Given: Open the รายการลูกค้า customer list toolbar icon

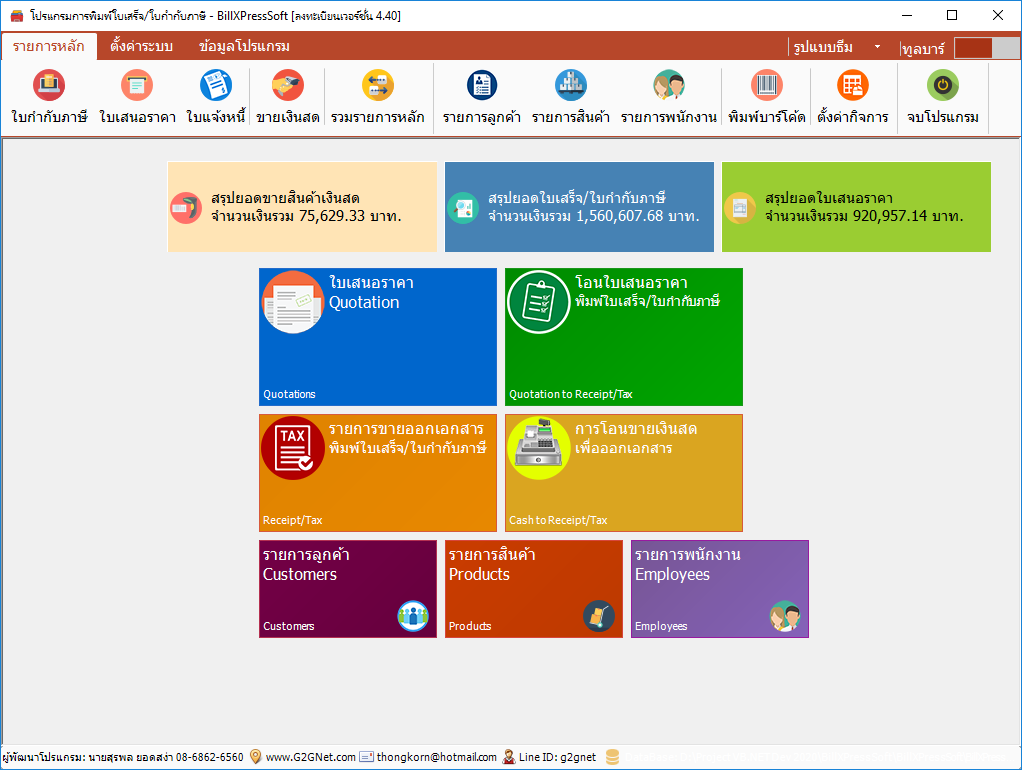Looking at the screenshot, I should point(482,85).
